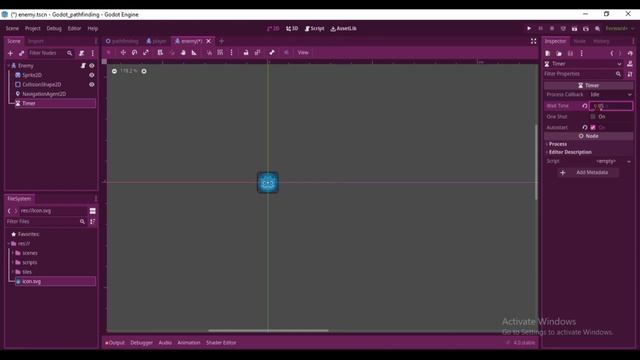Image resolution: width=640 pixels, height=360 pixels.
Task: Open Inspector extra resource options menu
Action: point(582,53)
